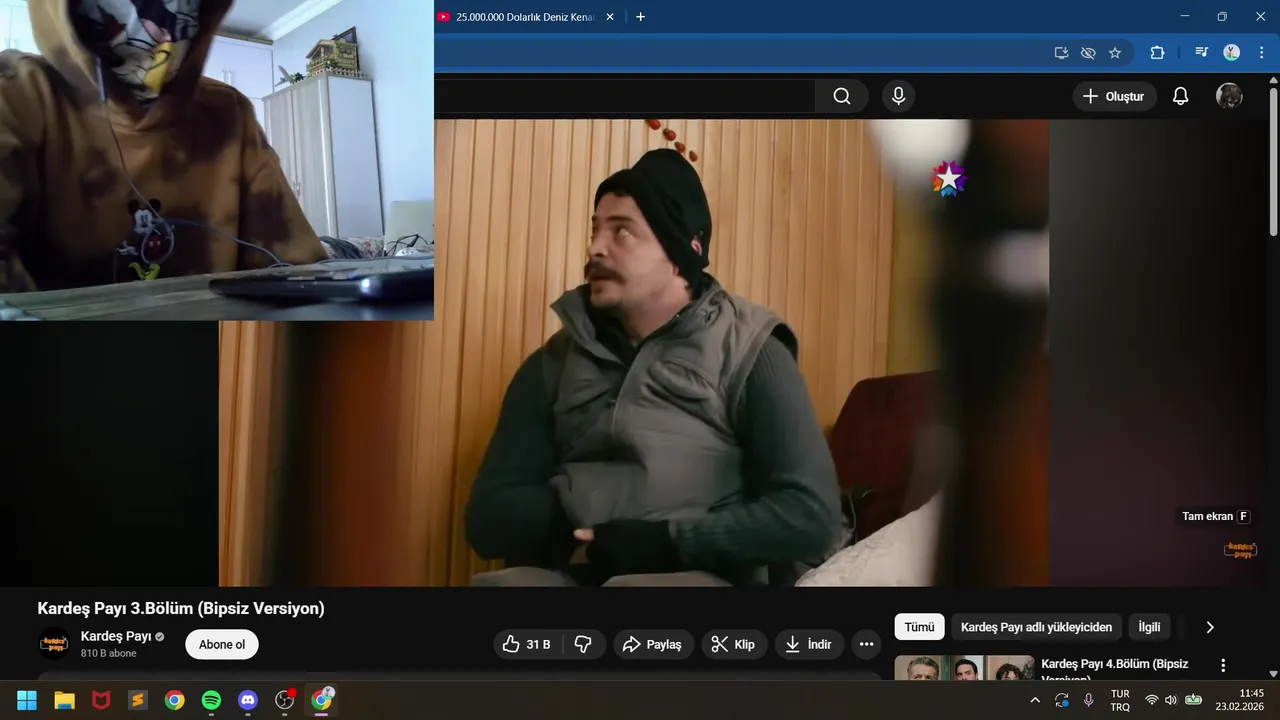This screenshot has height=720, width=1280.
Task: Open McAfee from taskbar
Action: [x=101, y=700]
